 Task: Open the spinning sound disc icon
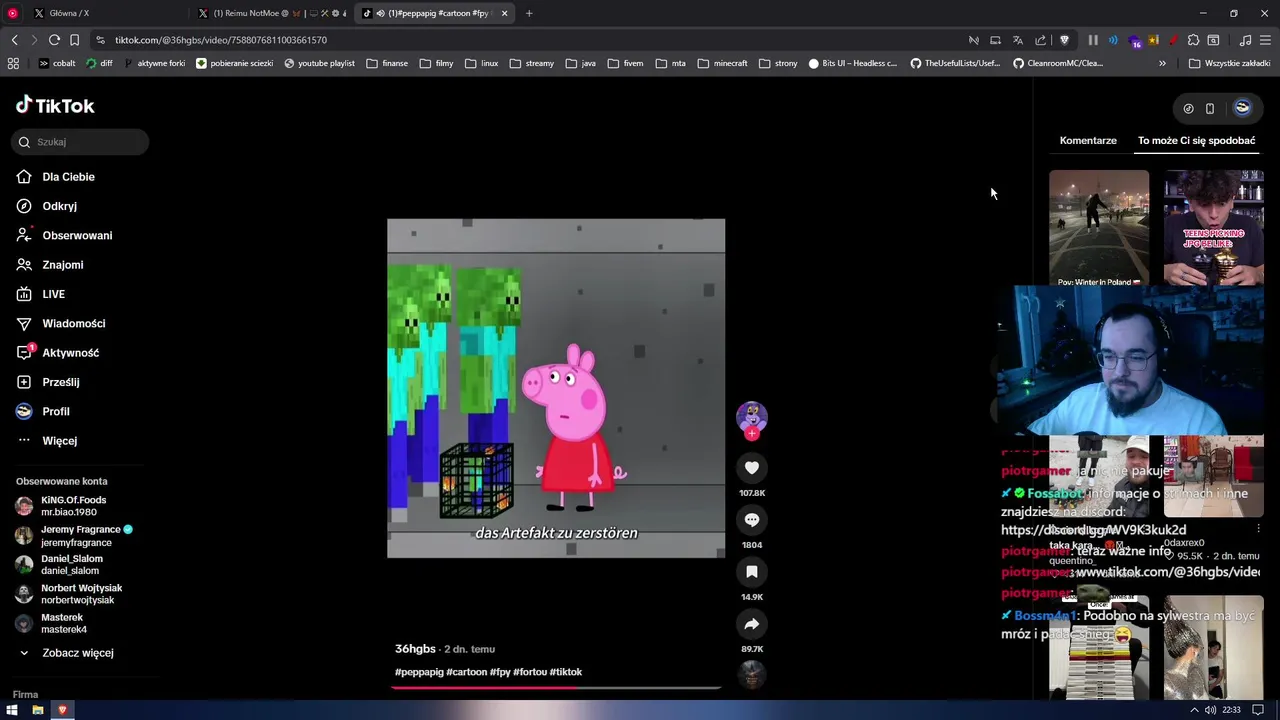[752, 675]
